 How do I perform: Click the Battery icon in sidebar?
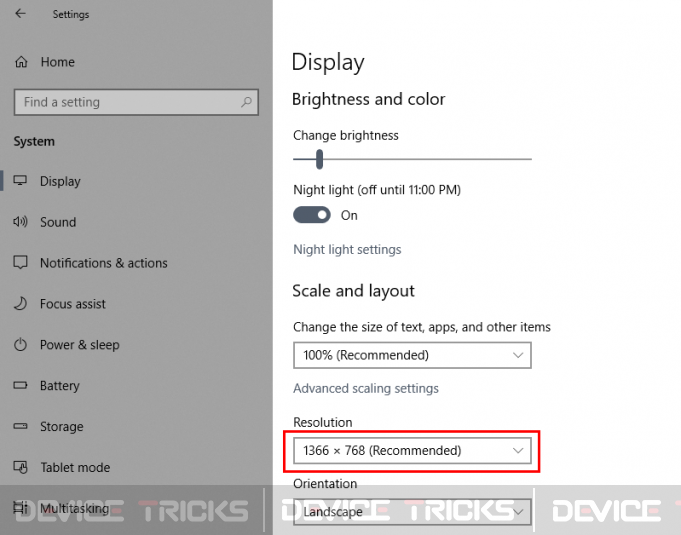(x=20, y=385)
